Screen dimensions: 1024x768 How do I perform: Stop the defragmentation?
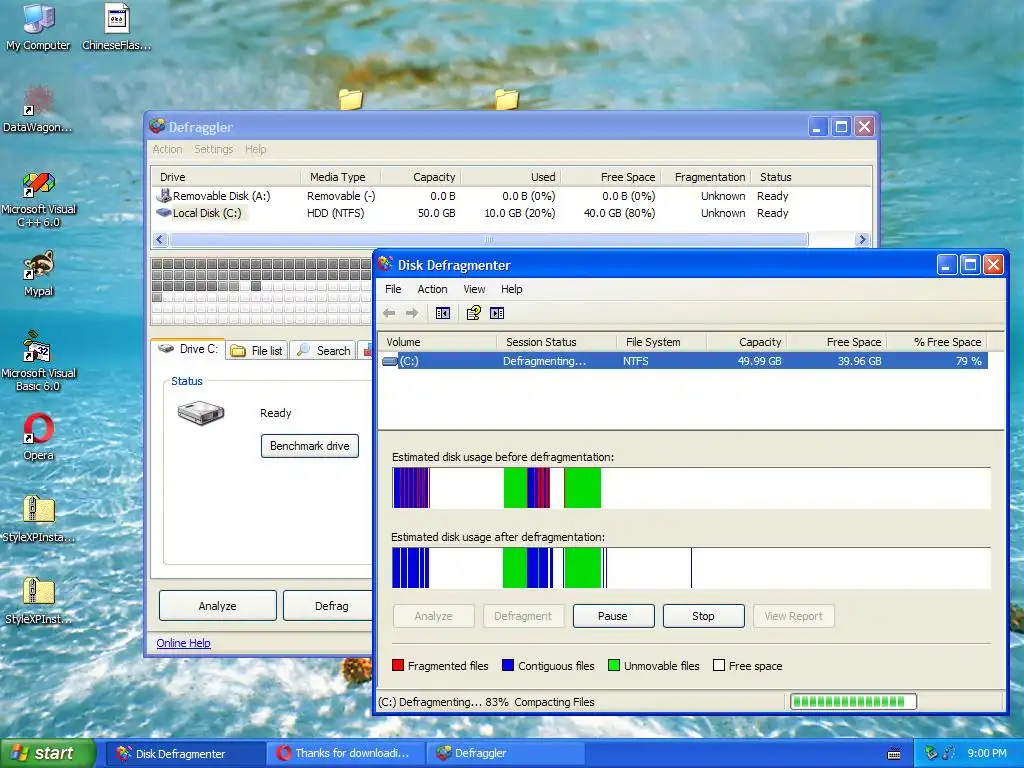point(703,616)
